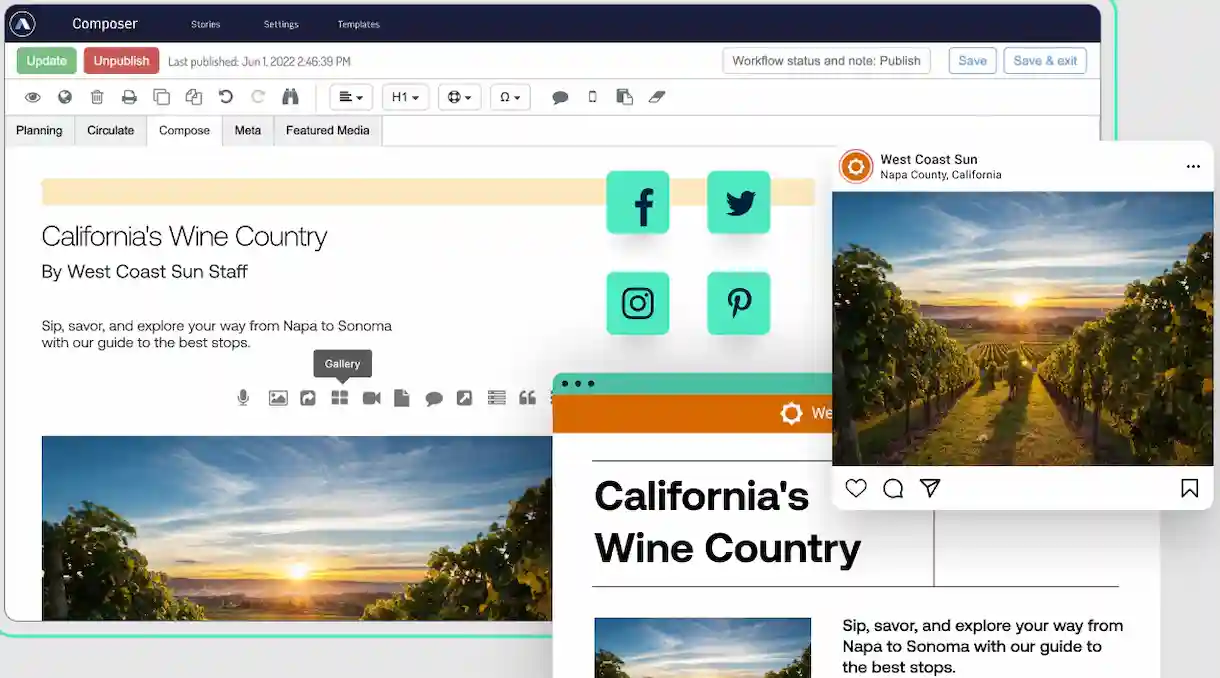Print story using the printer icon
The height and width of the screenshot is (678, 1220).
(129, 97)
